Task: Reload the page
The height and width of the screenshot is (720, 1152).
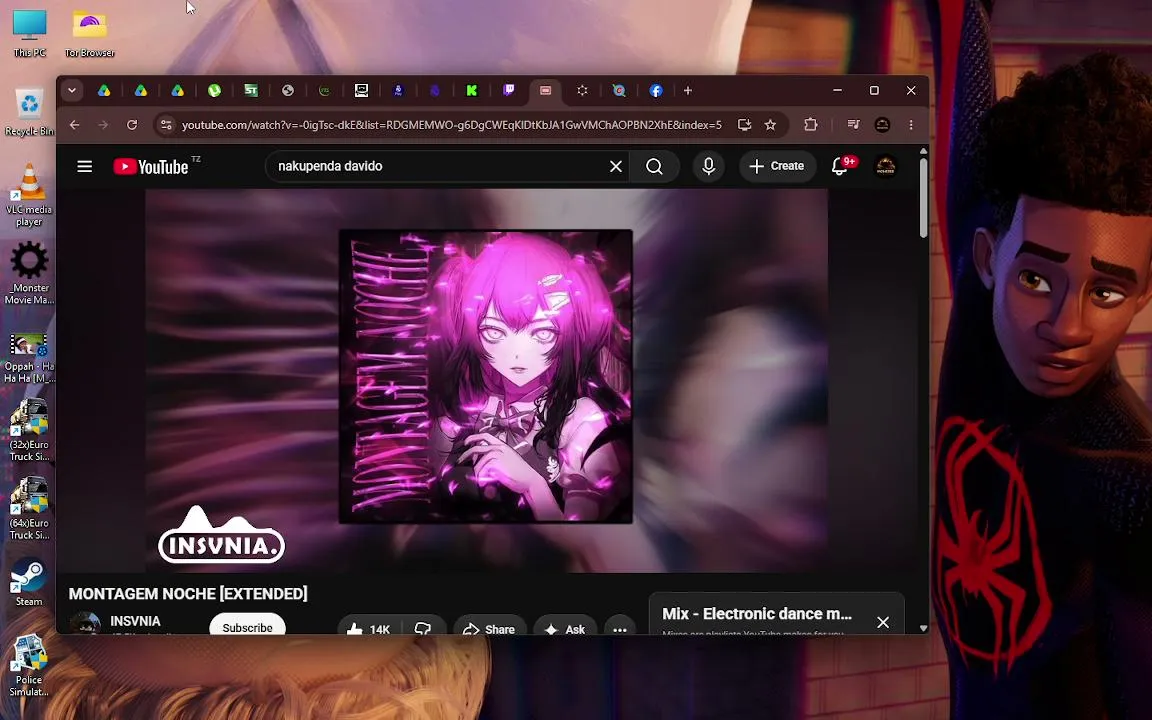Action: pyautogui.click(x=132, y=125)
